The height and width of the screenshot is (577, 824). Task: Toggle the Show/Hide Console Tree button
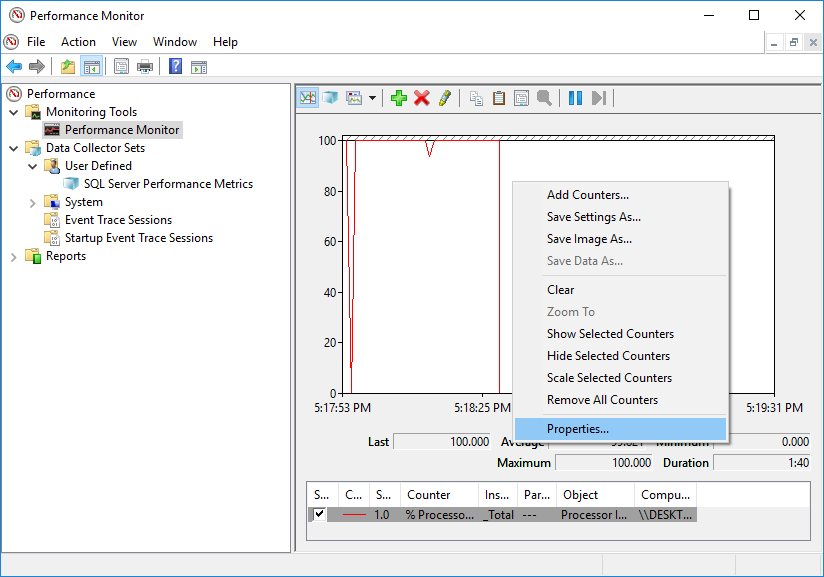tap(91, 66)
